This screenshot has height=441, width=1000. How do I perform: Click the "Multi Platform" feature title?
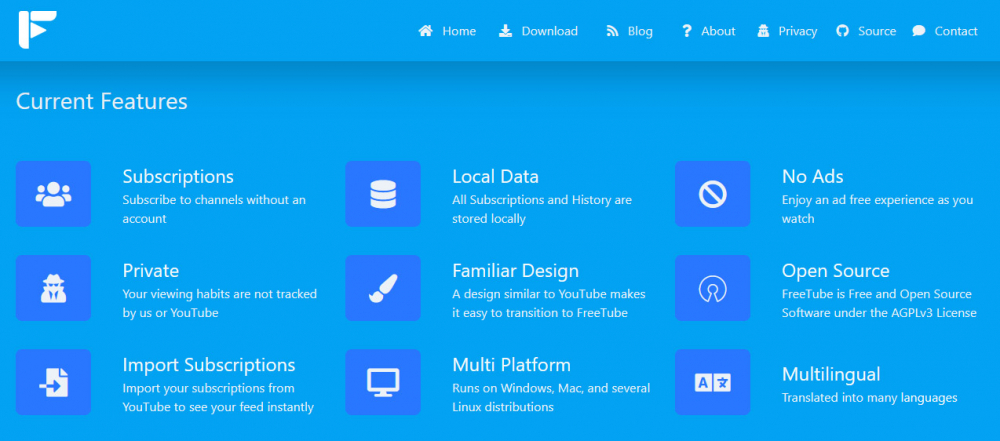click(x=511, y=365)
